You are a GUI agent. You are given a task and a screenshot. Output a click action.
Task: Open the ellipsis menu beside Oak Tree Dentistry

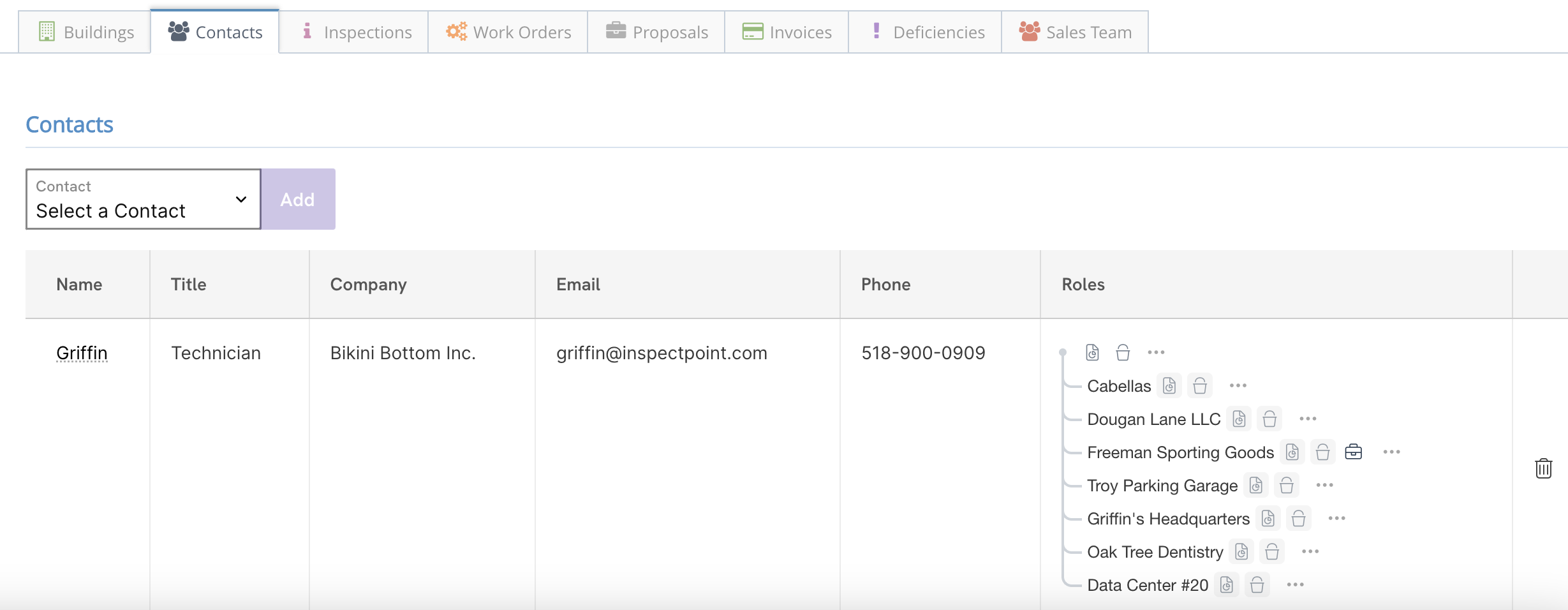click(1310, 551)
